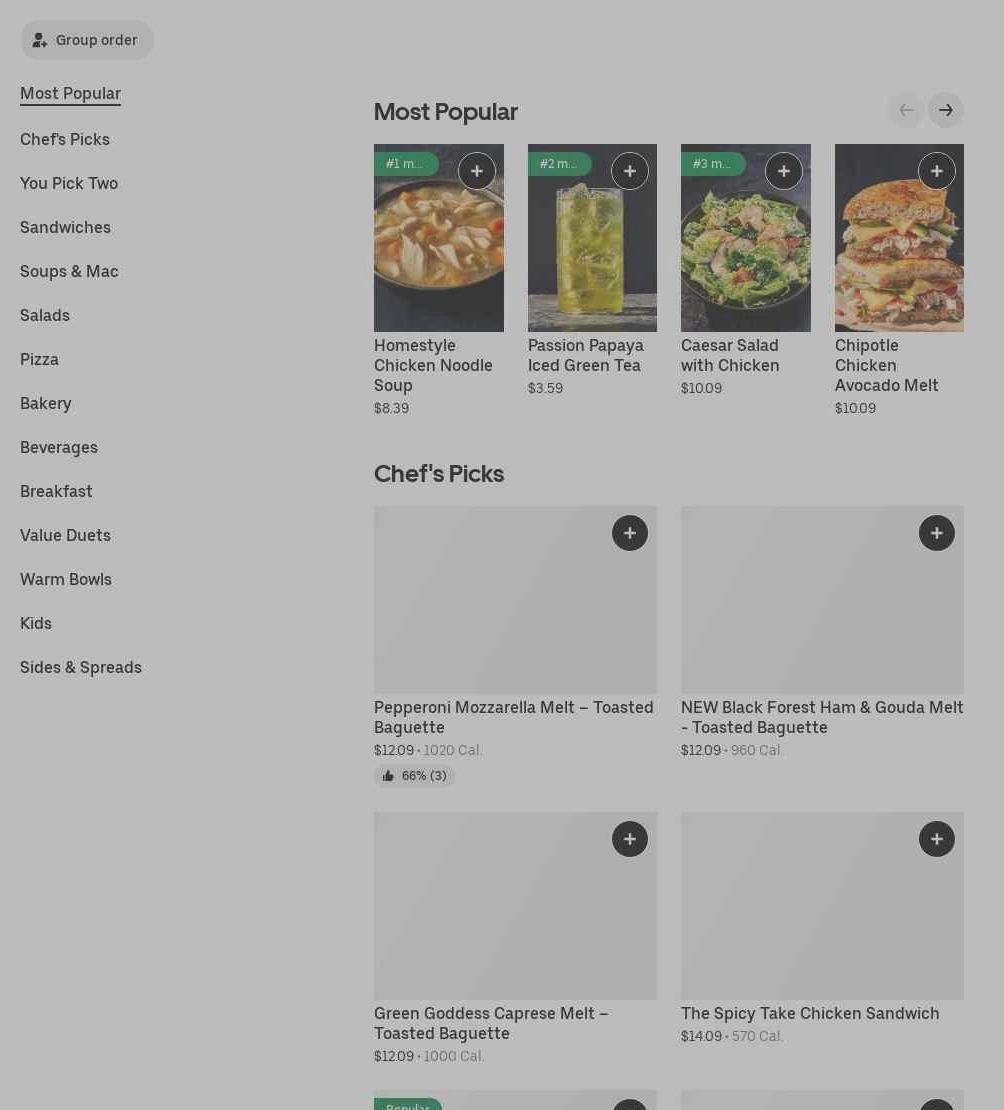Open Pepperoni Mozzarella Melt – Toasted Baguette title
This screenshot has width=1004, height=1110.
point(513,717)
